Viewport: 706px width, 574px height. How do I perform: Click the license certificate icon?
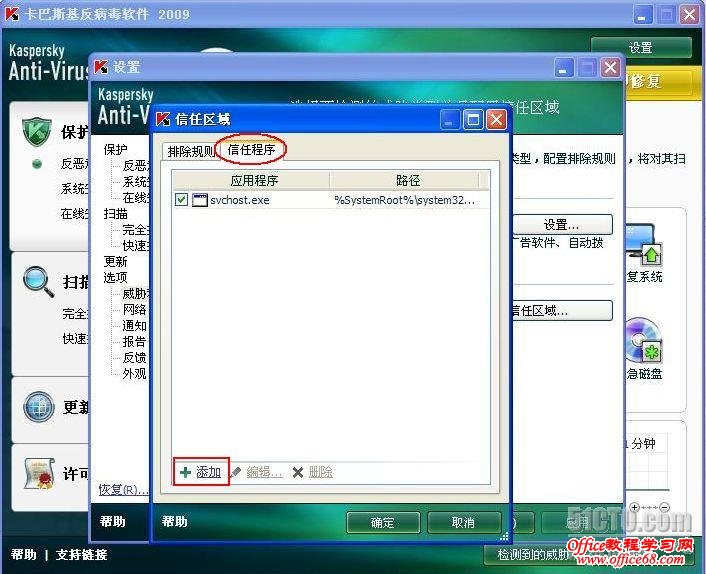[39, 474]
